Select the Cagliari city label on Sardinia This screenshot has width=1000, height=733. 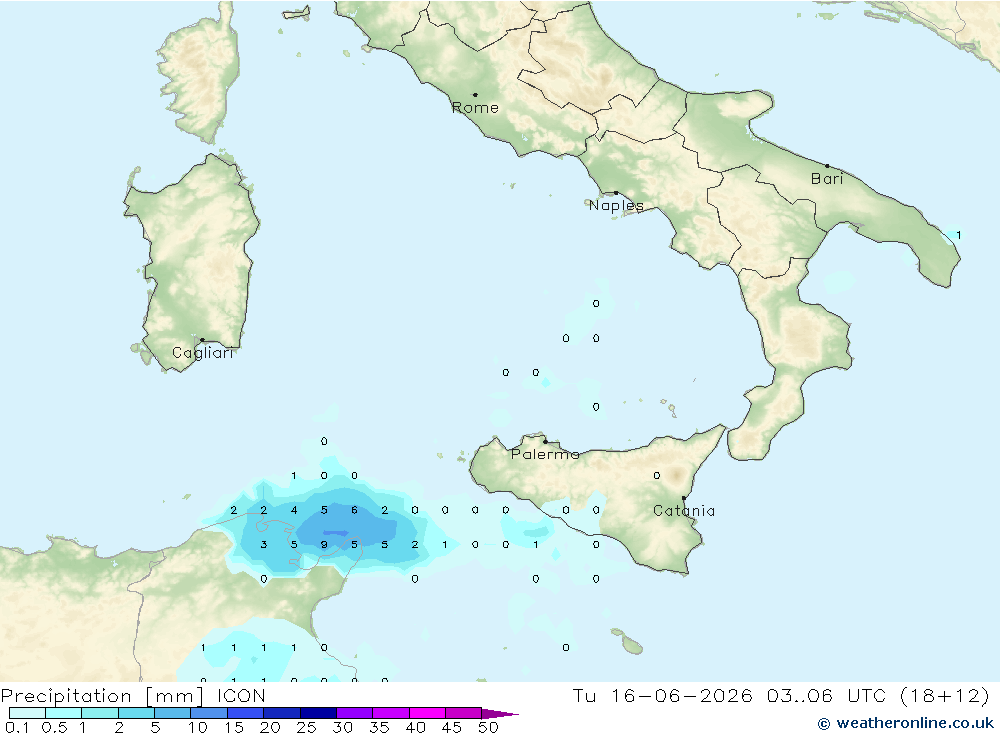click(x=203, y=353)
